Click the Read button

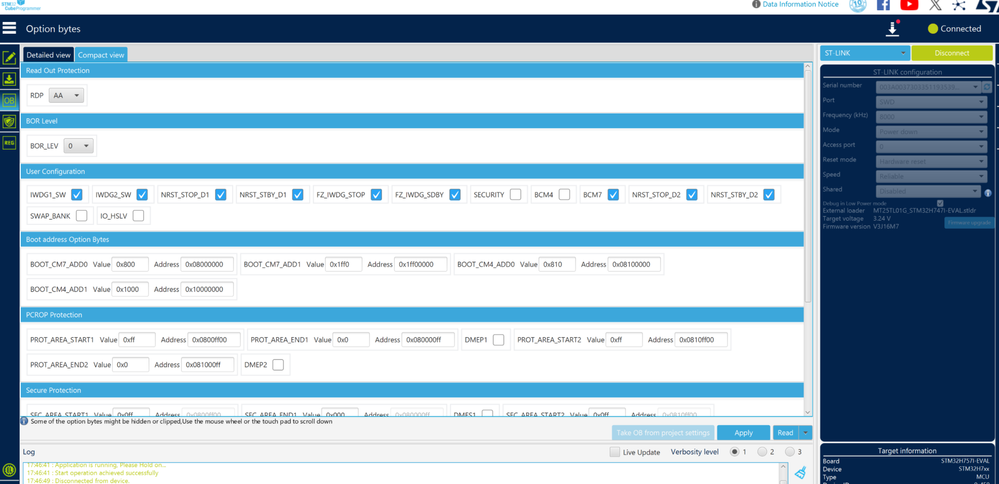(786, 432)
